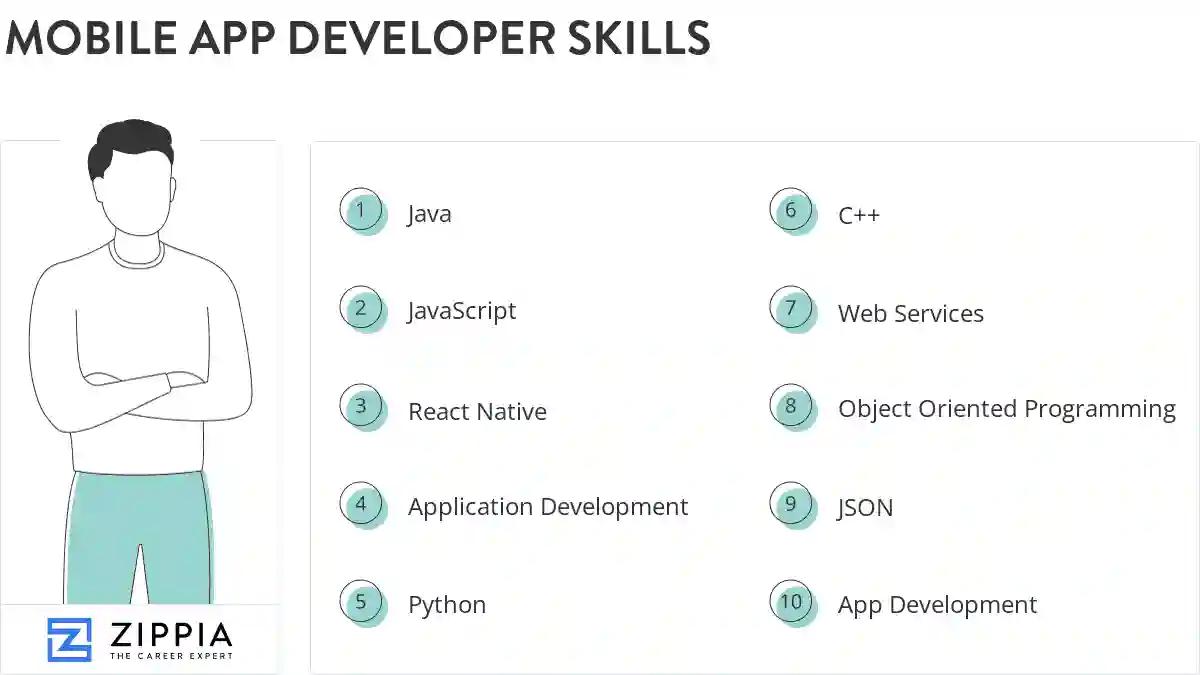Select the Application Development text
This screenshot has width=1200, height=675.
pyautogui.click(x=547, y=507)
